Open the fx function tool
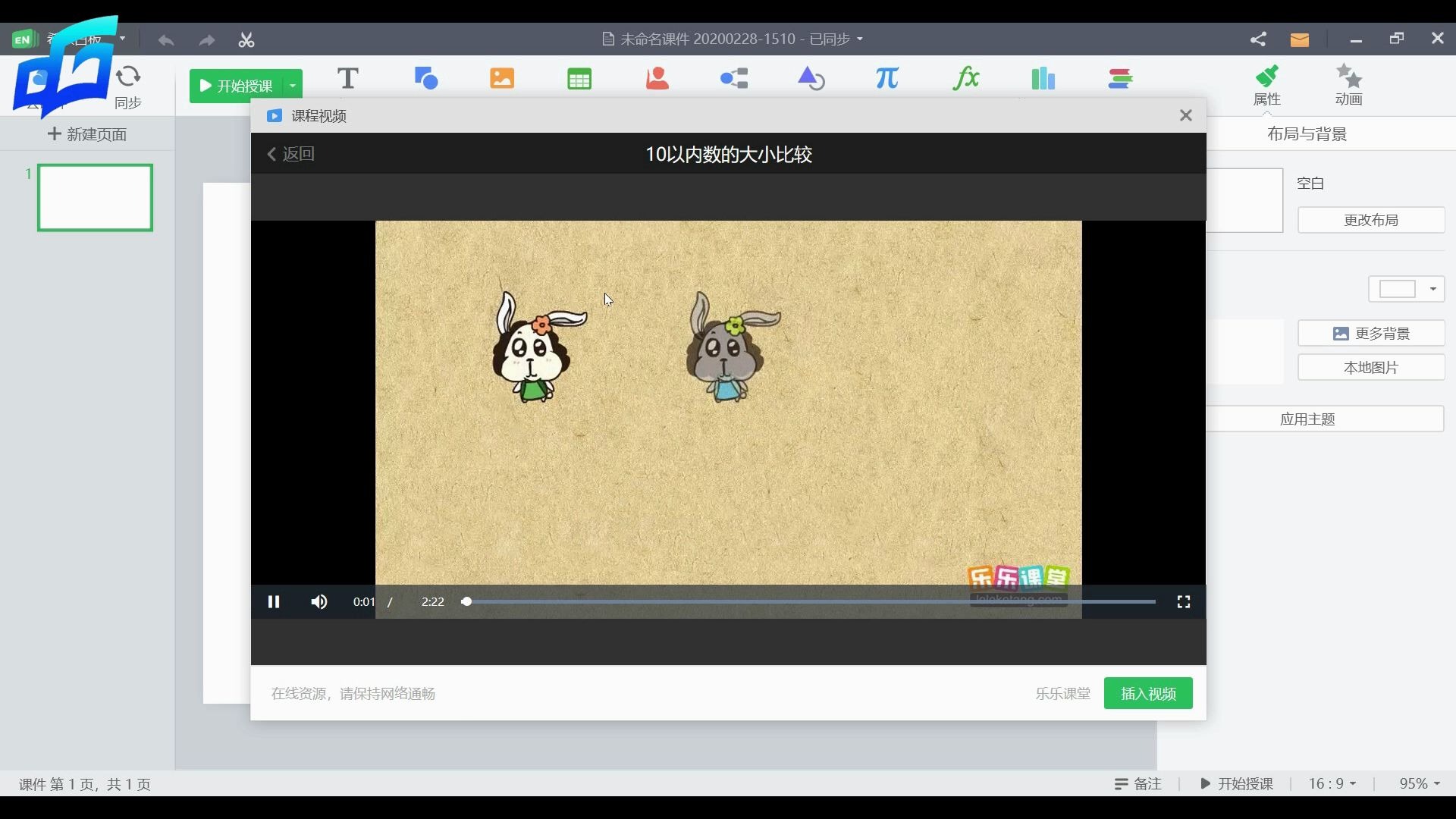Image resolution: width=1456 pixels, height=819 pixels. pyautogui.click(x=965, y=78)
